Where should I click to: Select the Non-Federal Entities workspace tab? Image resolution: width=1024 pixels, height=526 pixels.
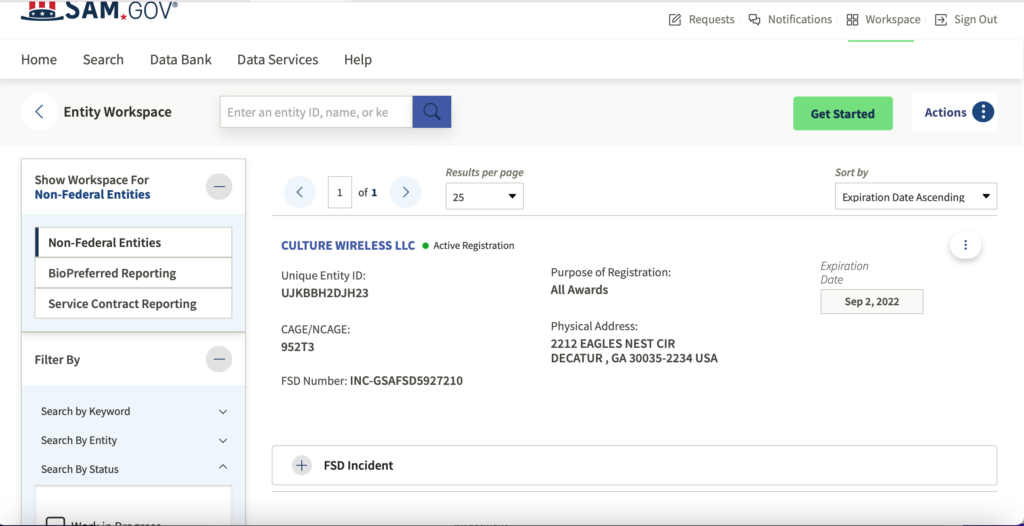tap(133, 242)
